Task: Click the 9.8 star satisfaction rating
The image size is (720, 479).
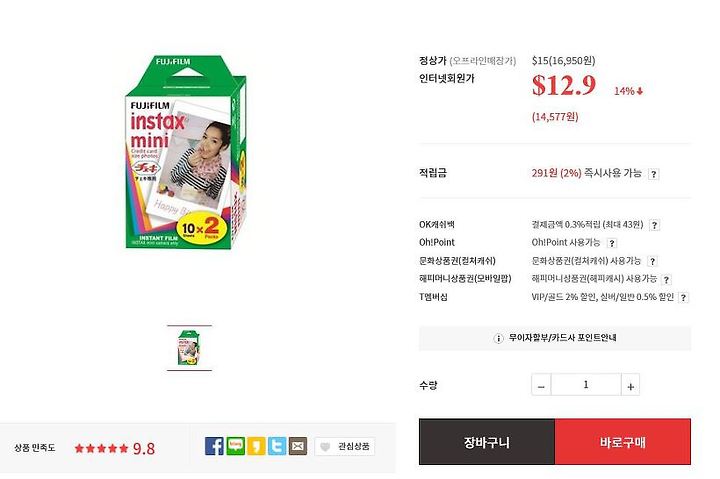Action: (x=114, y=448)
